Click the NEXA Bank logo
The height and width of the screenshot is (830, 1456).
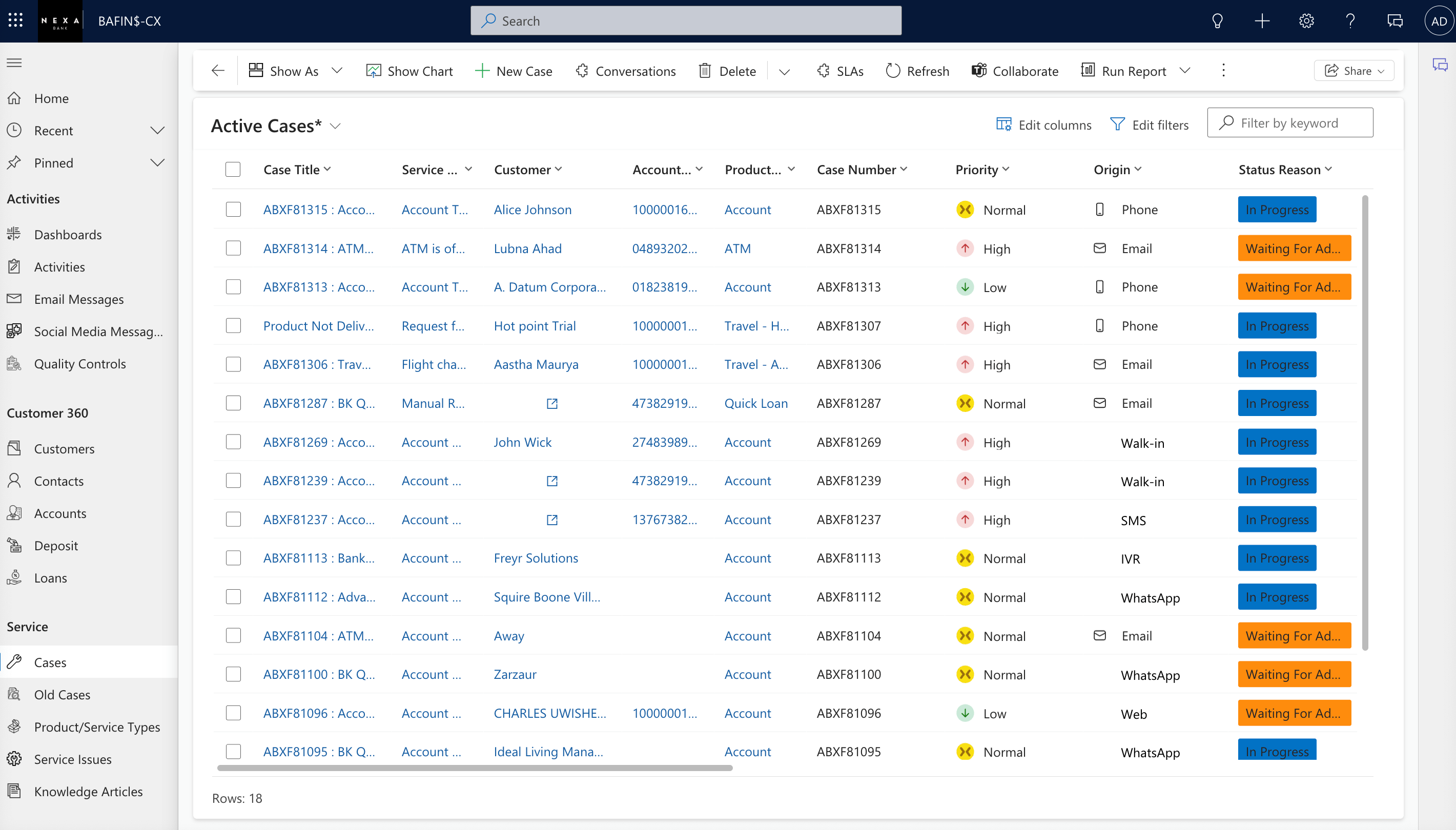pyautogui.click(x=60, y=21)
